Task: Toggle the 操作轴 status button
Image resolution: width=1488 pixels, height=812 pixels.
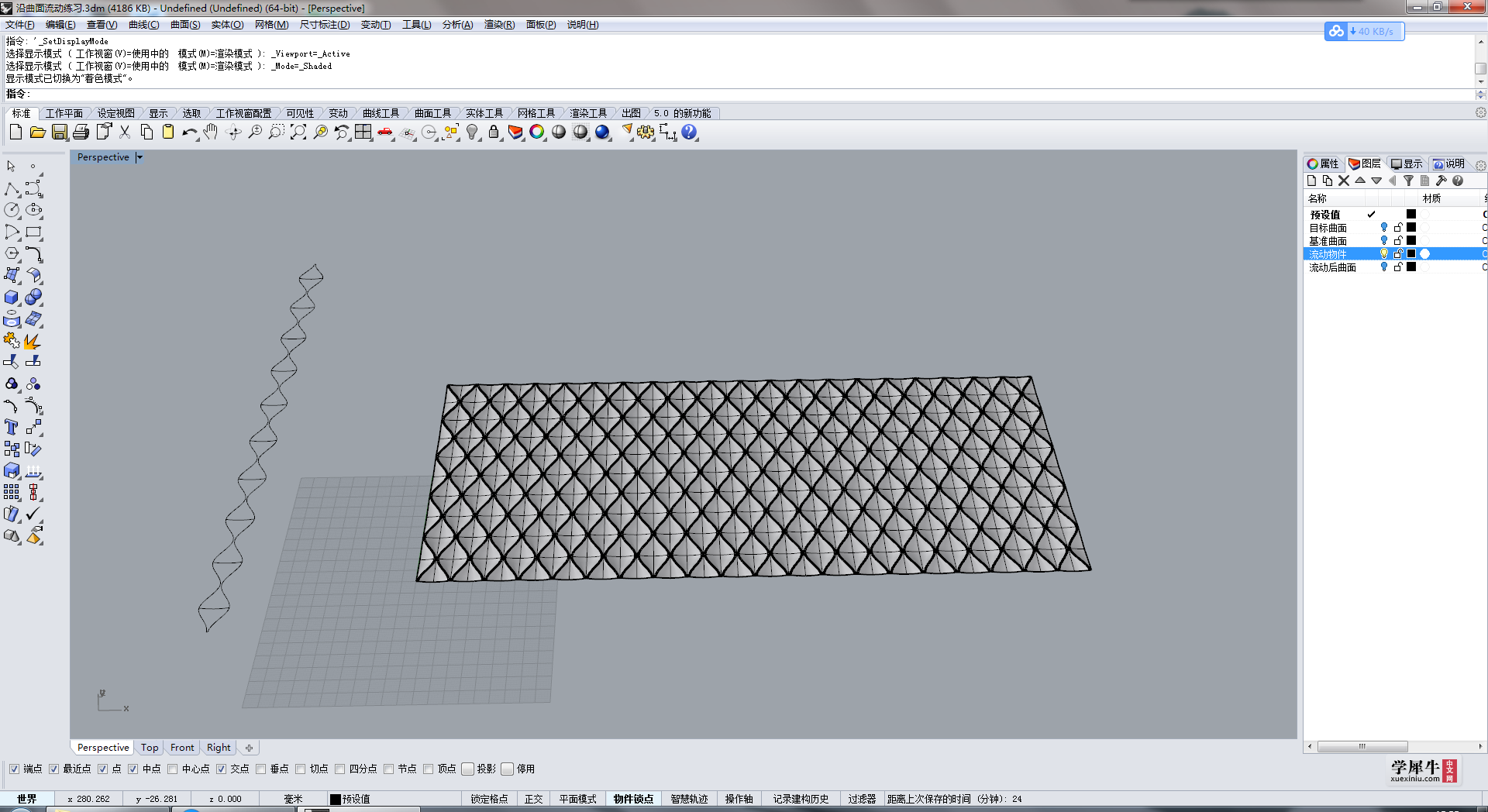Action: tap(739, 799)
